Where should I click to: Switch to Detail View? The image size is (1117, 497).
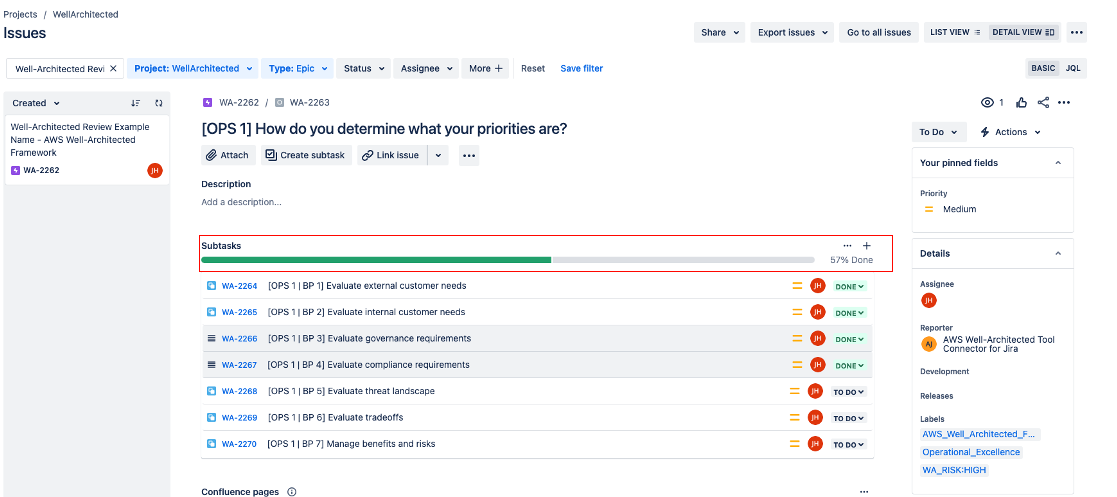click(x=1023, y=32)
